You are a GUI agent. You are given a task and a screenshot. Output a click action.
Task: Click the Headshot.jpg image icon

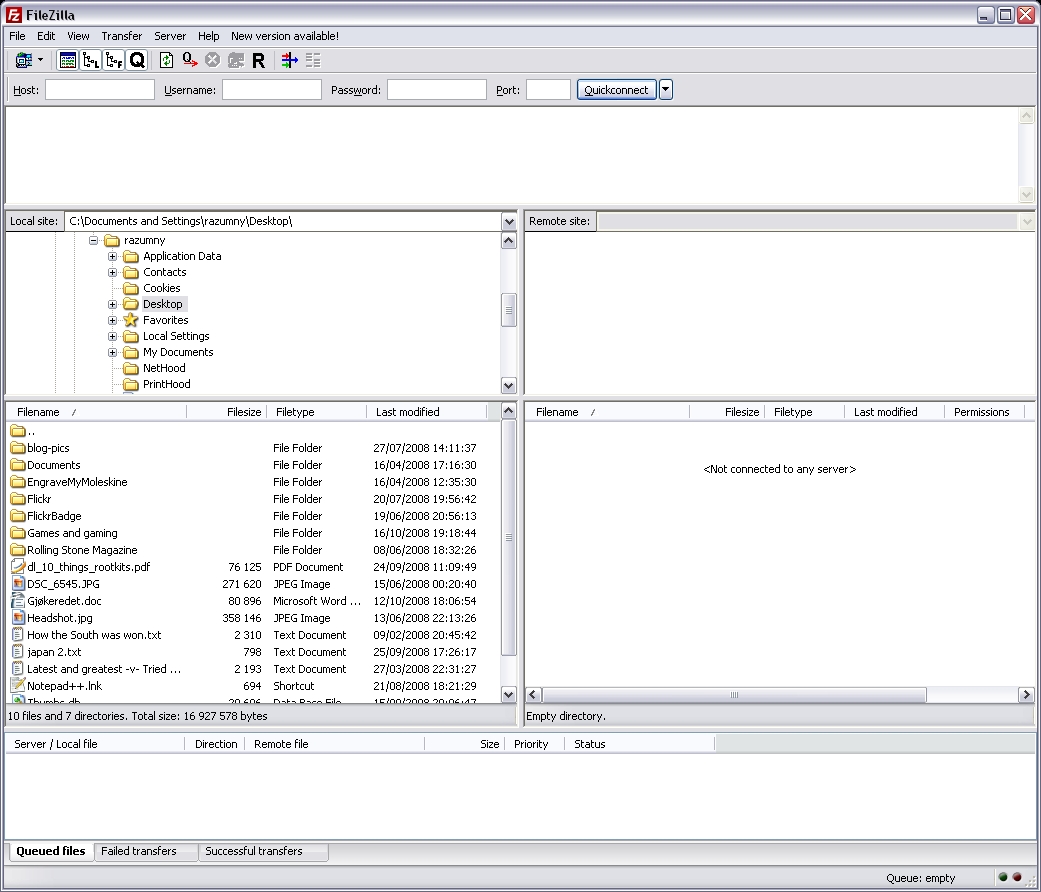tap(18, 618)
